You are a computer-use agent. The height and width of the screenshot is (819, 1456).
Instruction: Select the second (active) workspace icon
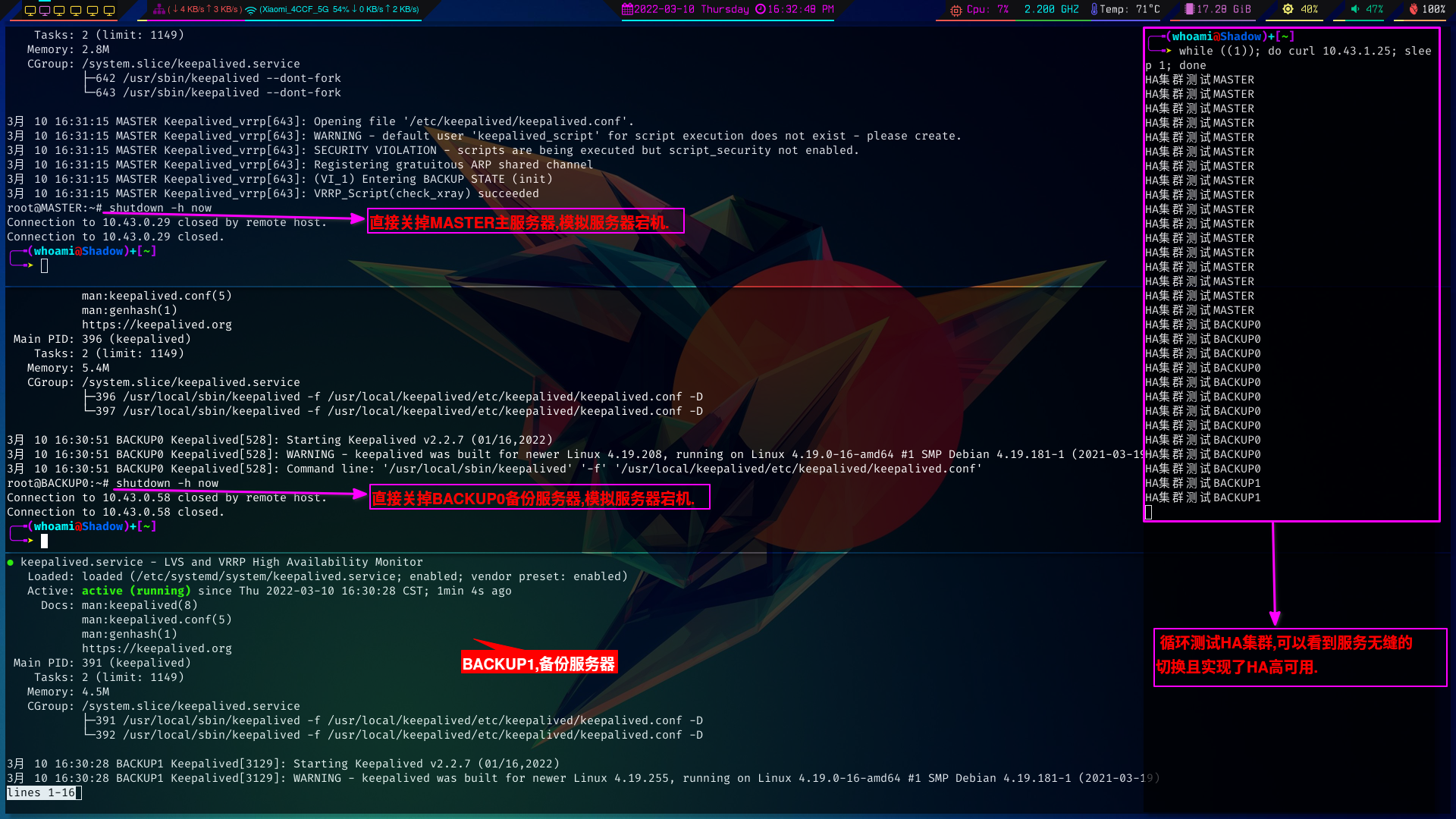pyautogui.click(x=45, y=10)
